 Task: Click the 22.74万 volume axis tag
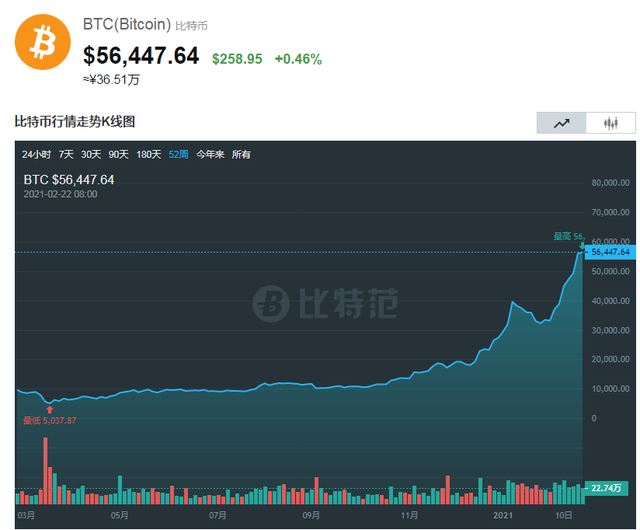point(606,488)
